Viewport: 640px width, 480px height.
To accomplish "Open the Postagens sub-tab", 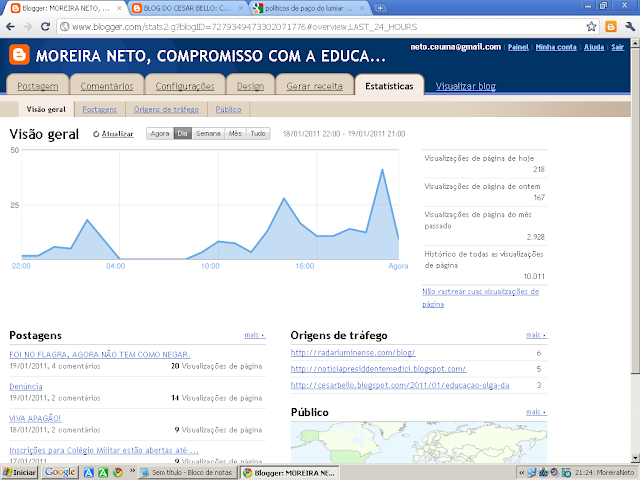I will click(100, 109).
